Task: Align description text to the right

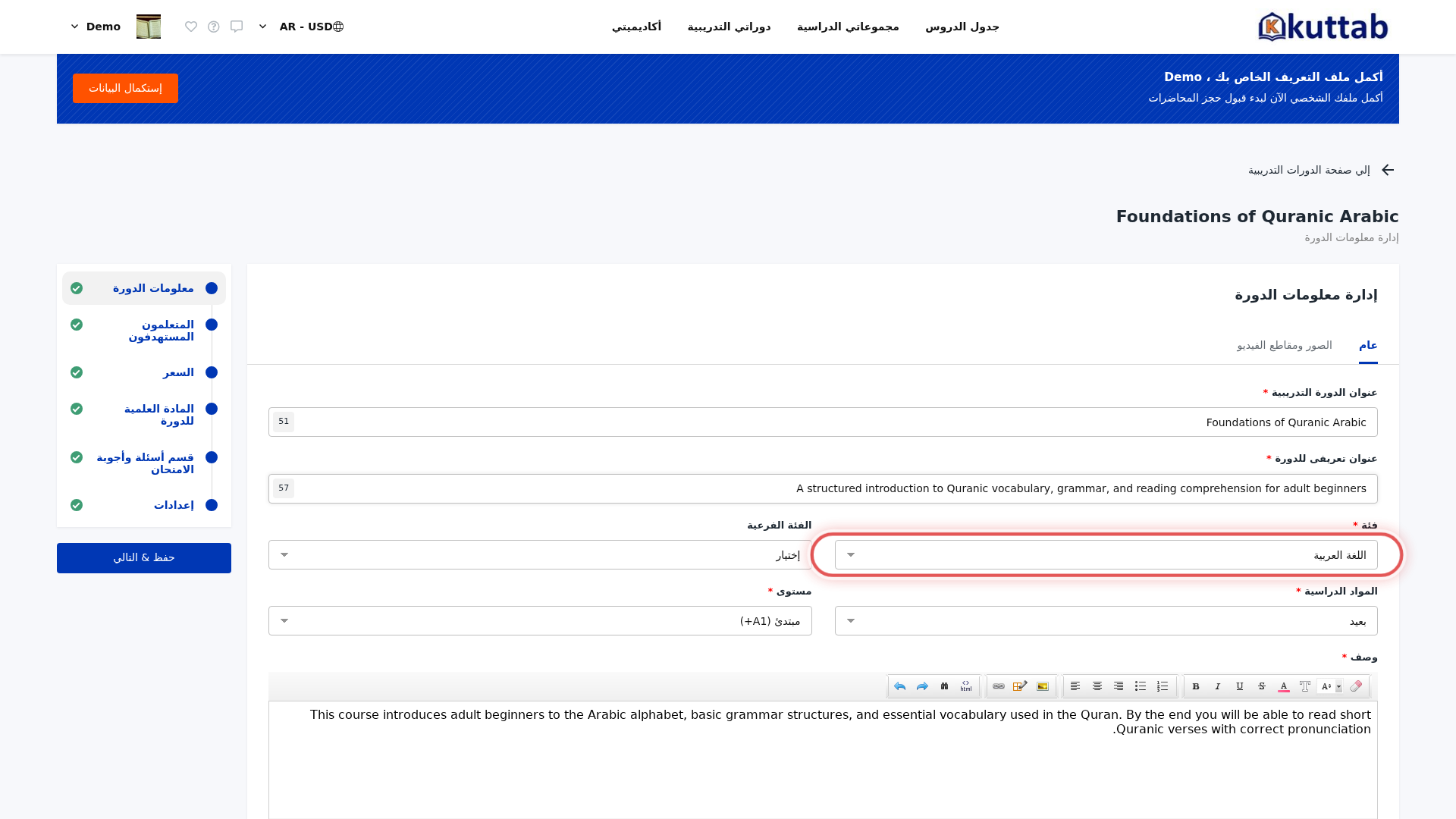Action: 1119,686
